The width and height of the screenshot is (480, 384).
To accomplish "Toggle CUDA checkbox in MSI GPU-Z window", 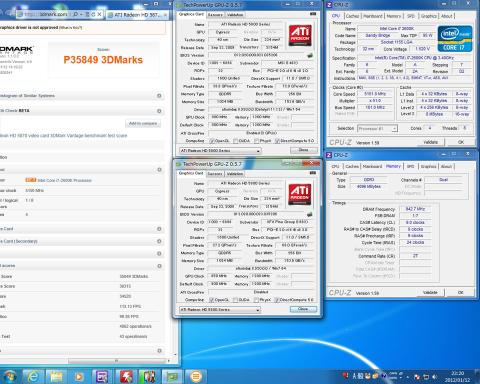I will pos(236,141).
